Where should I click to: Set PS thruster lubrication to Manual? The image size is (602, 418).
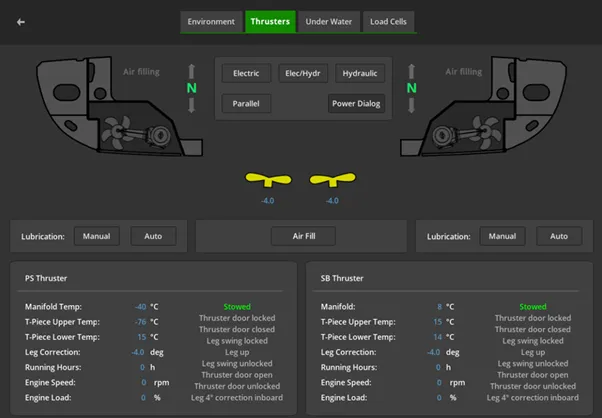96,236
